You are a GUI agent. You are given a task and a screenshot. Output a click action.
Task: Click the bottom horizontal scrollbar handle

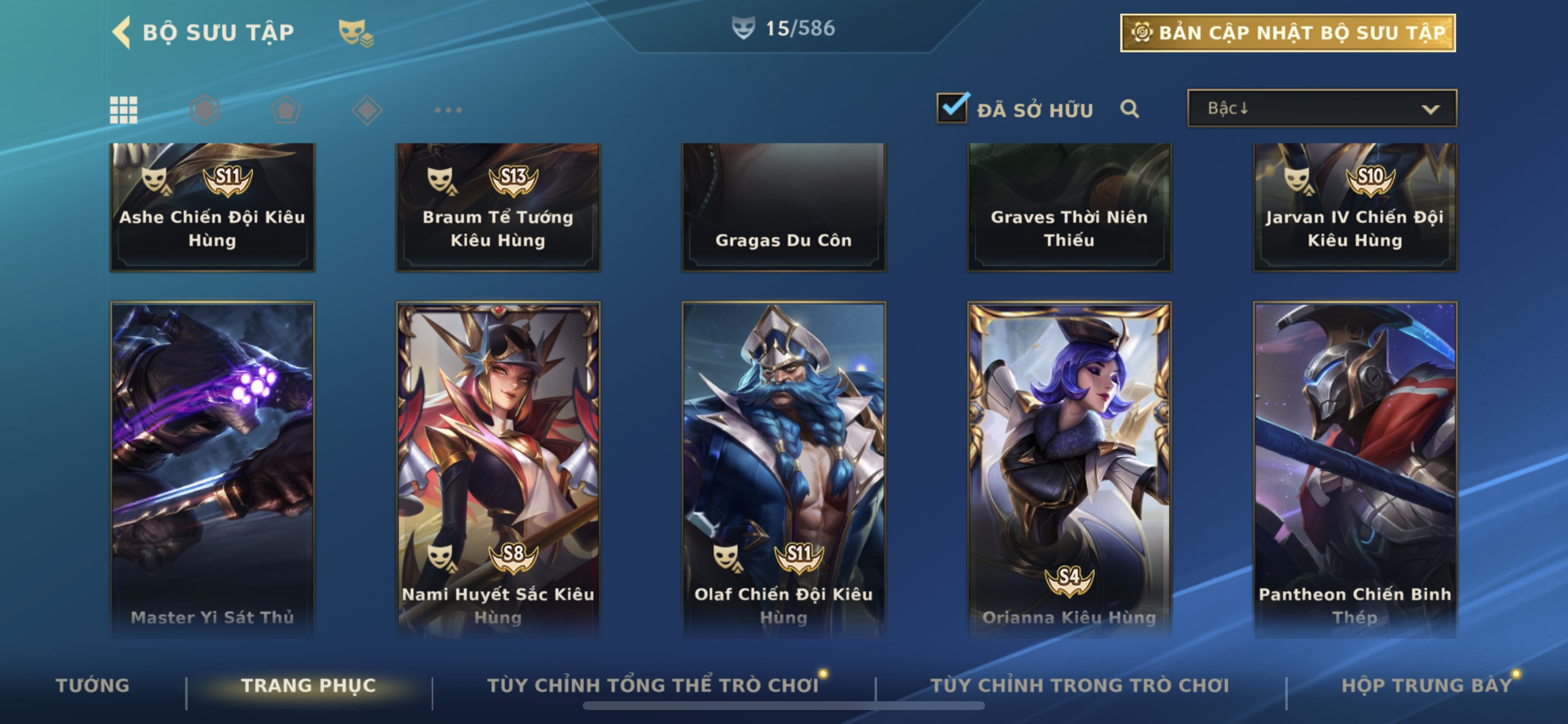pos(783,706)
